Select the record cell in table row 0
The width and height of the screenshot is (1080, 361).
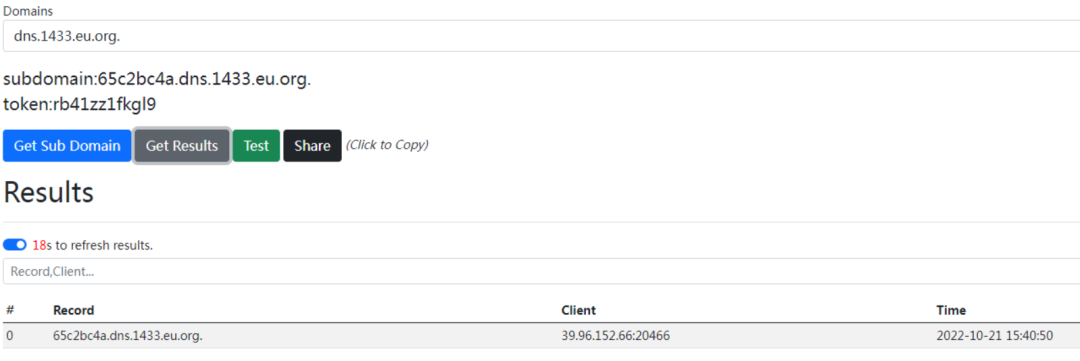pyautogui.click(x=128, y=336)
